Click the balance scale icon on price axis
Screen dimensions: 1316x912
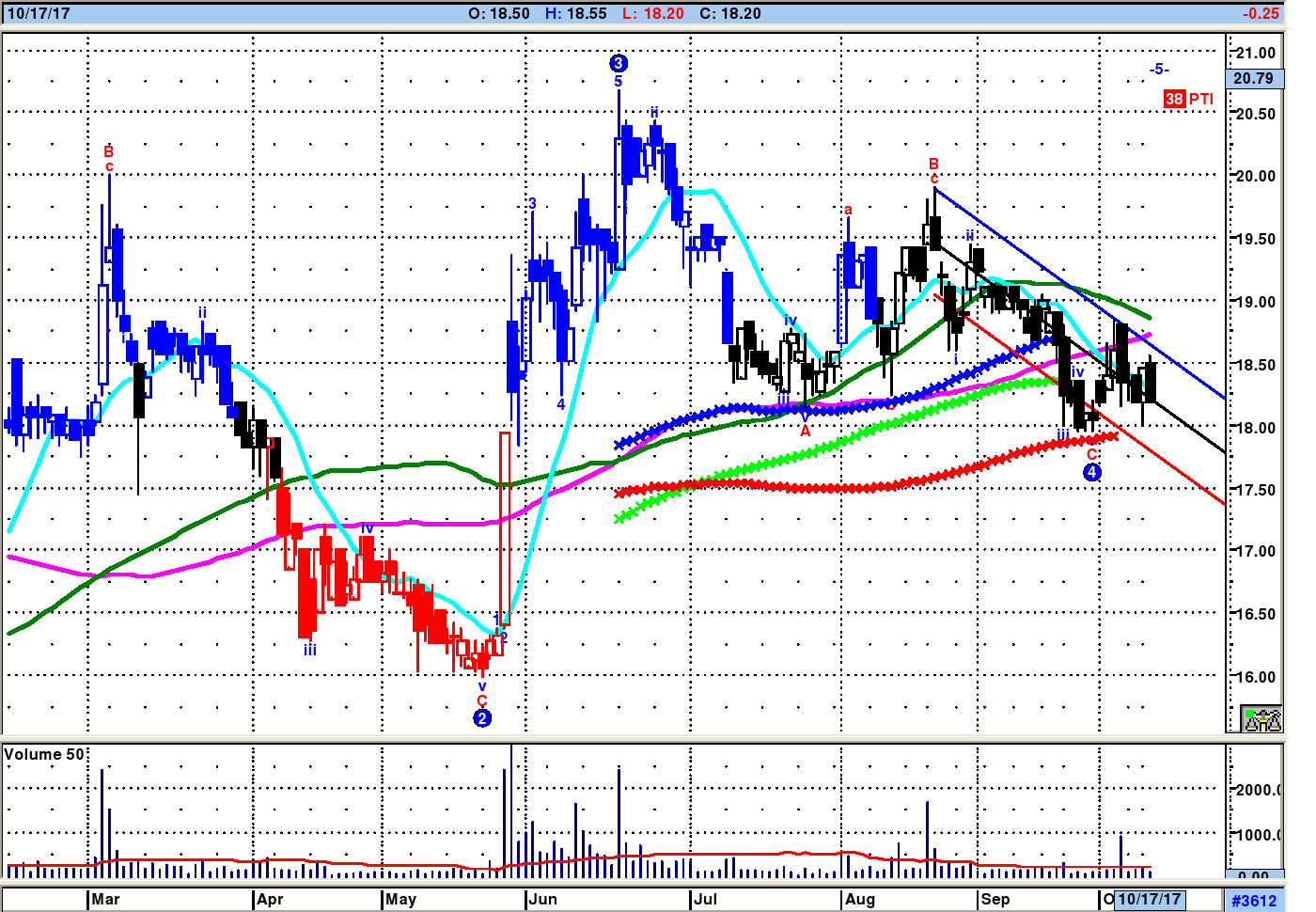point(1261,719)
